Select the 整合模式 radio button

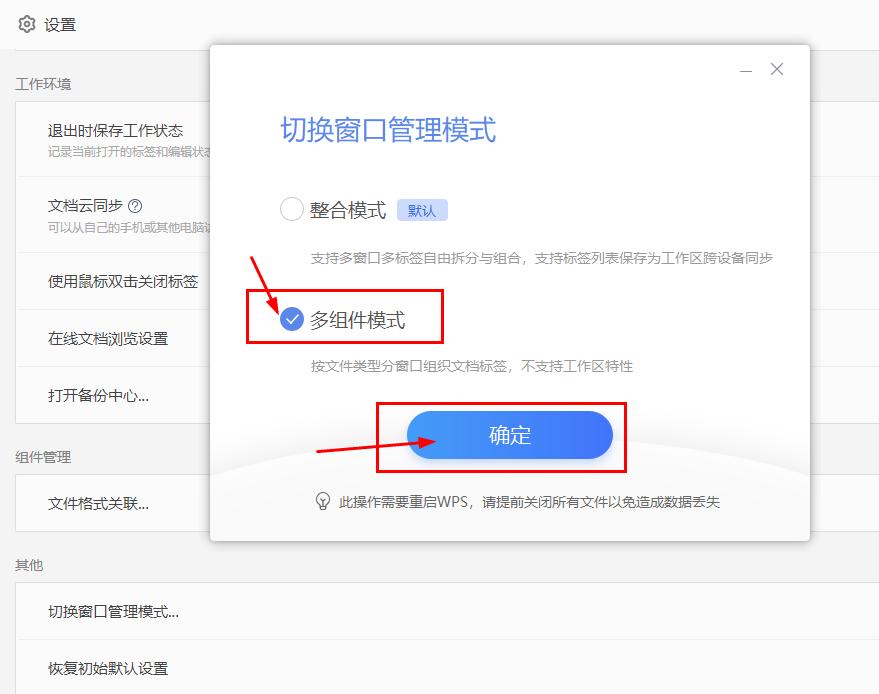tap(291, 209)
